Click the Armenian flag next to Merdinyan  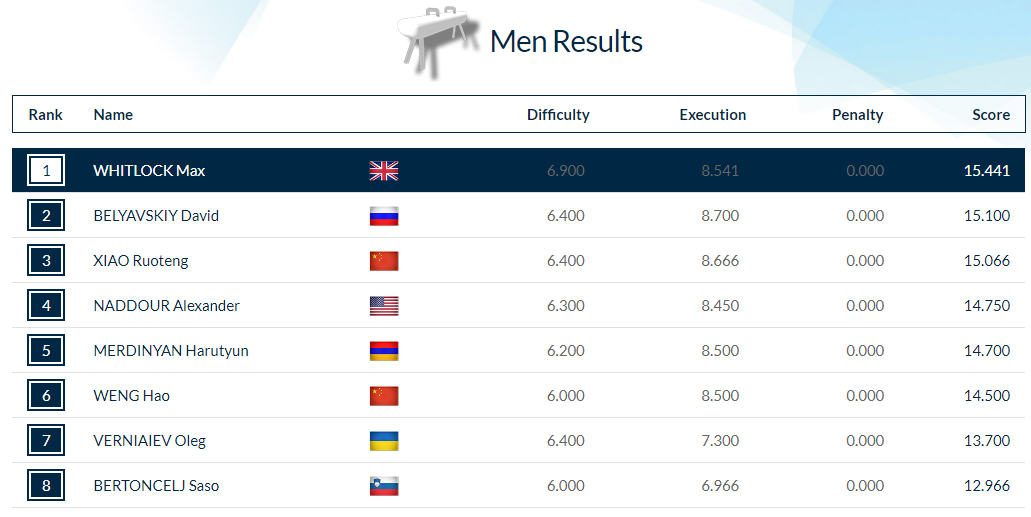tap(384, 351)
